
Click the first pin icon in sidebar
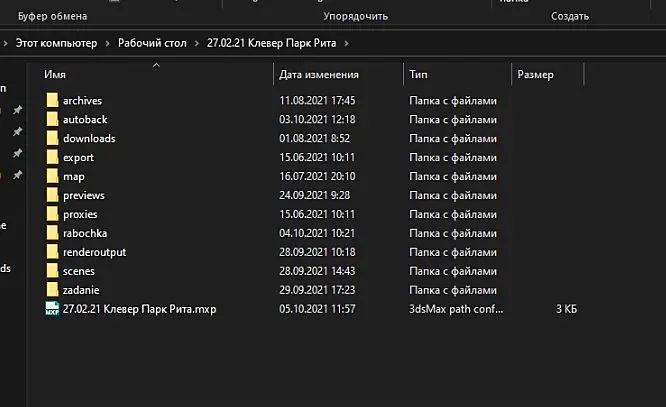[17, 110]
